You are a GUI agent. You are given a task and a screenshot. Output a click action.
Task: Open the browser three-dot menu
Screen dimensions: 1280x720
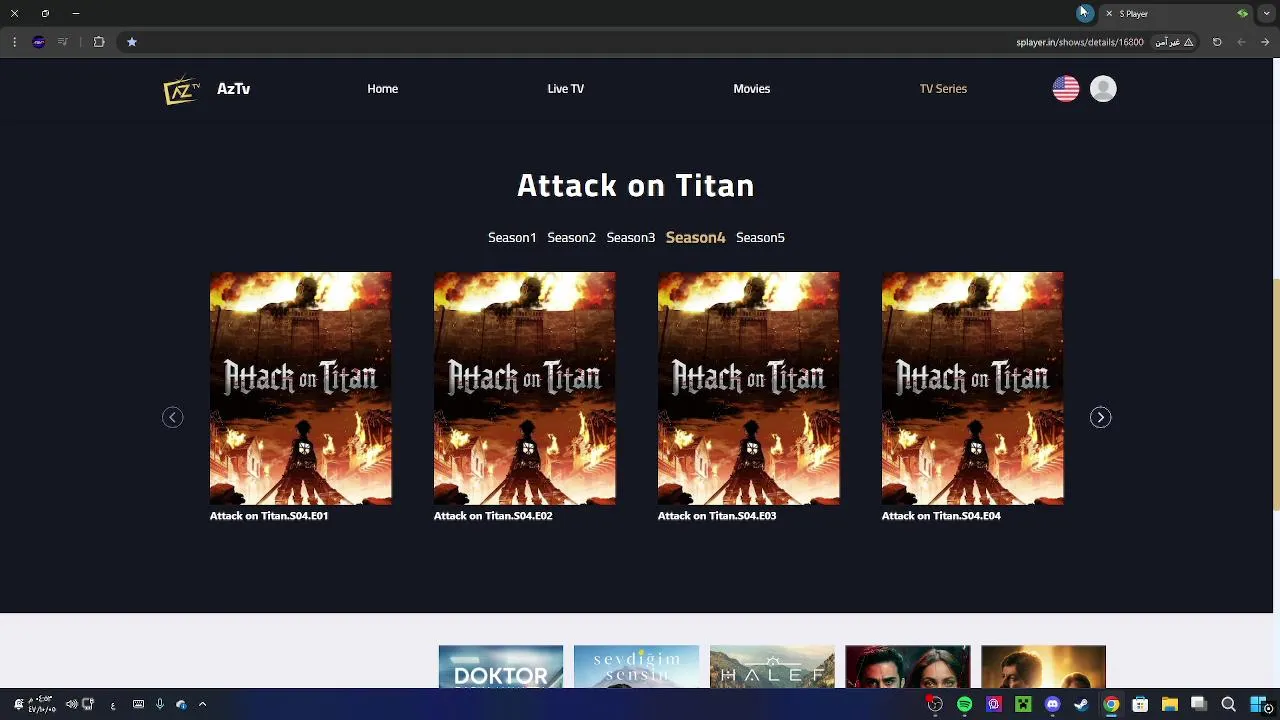[x=14, y=42]
